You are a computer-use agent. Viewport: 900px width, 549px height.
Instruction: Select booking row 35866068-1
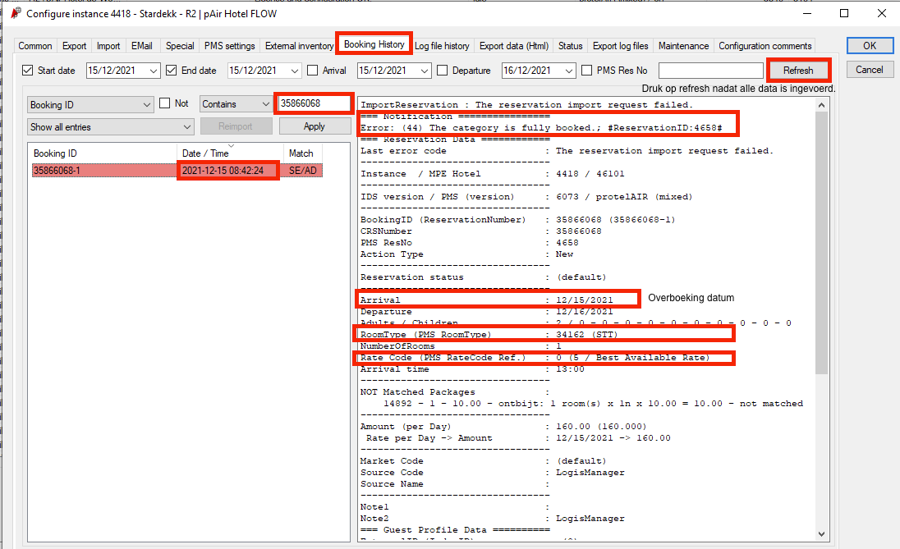[x=177, y=171]
